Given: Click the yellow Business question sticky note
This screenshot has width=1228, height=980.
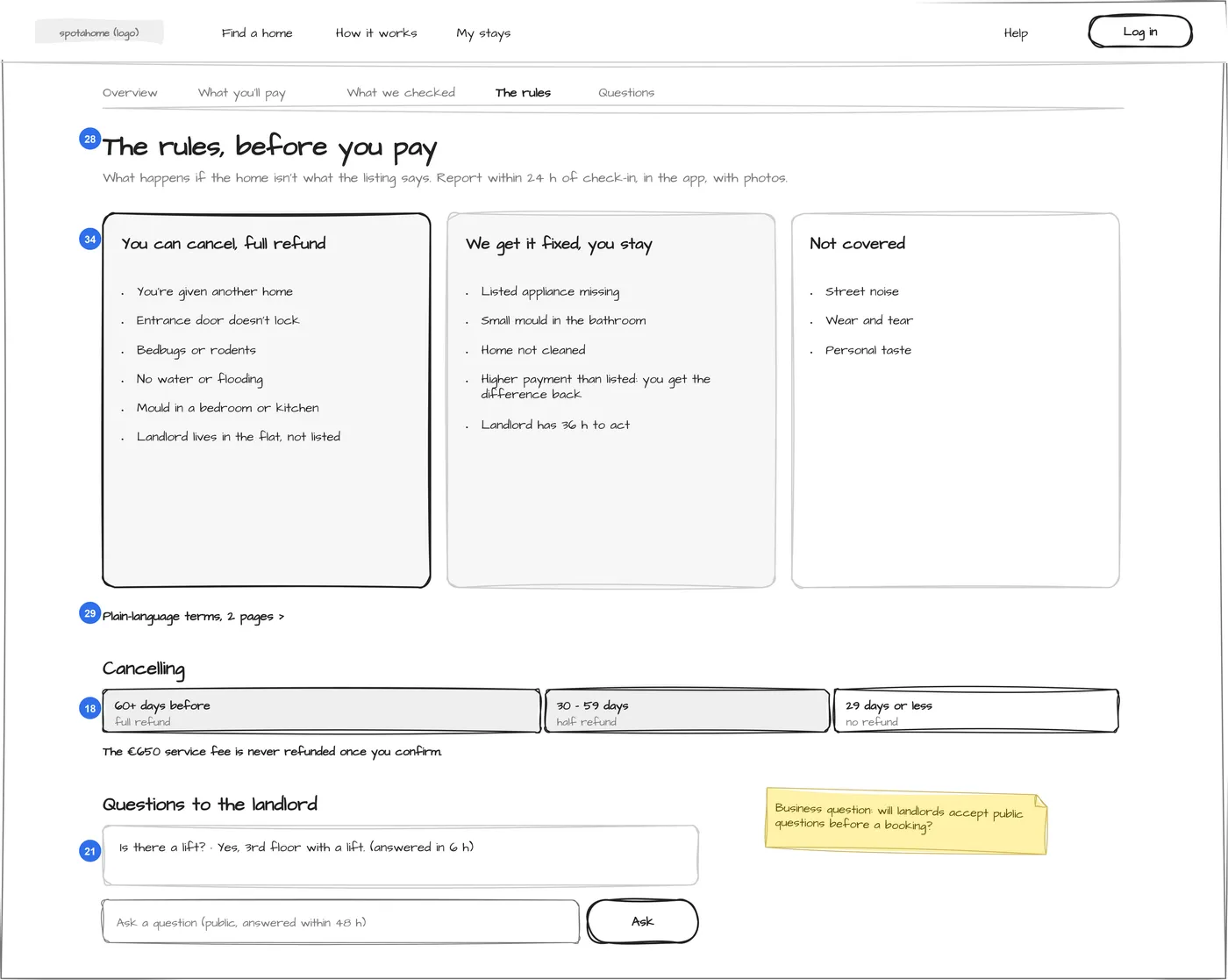Looking at the screenshot, I should [906, 820].
